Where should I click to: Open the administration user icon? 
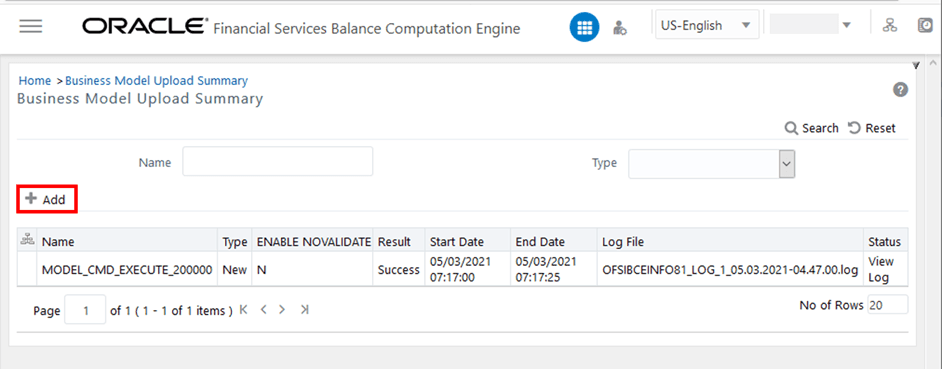[619, 27]
